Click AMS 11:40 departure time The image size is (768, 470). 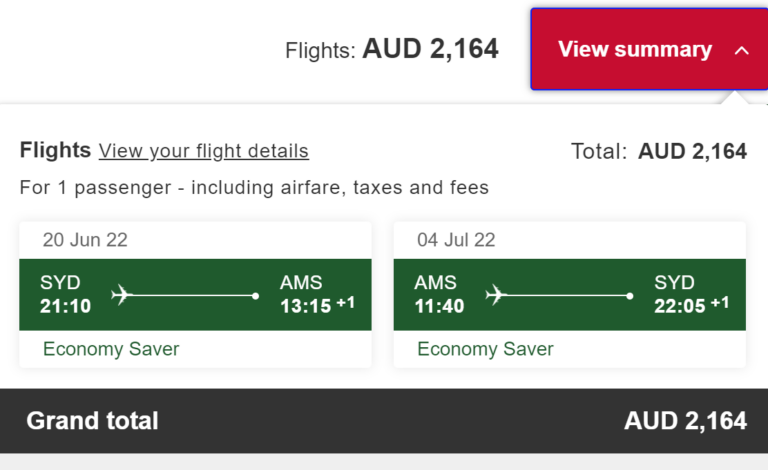pos(439,306)
